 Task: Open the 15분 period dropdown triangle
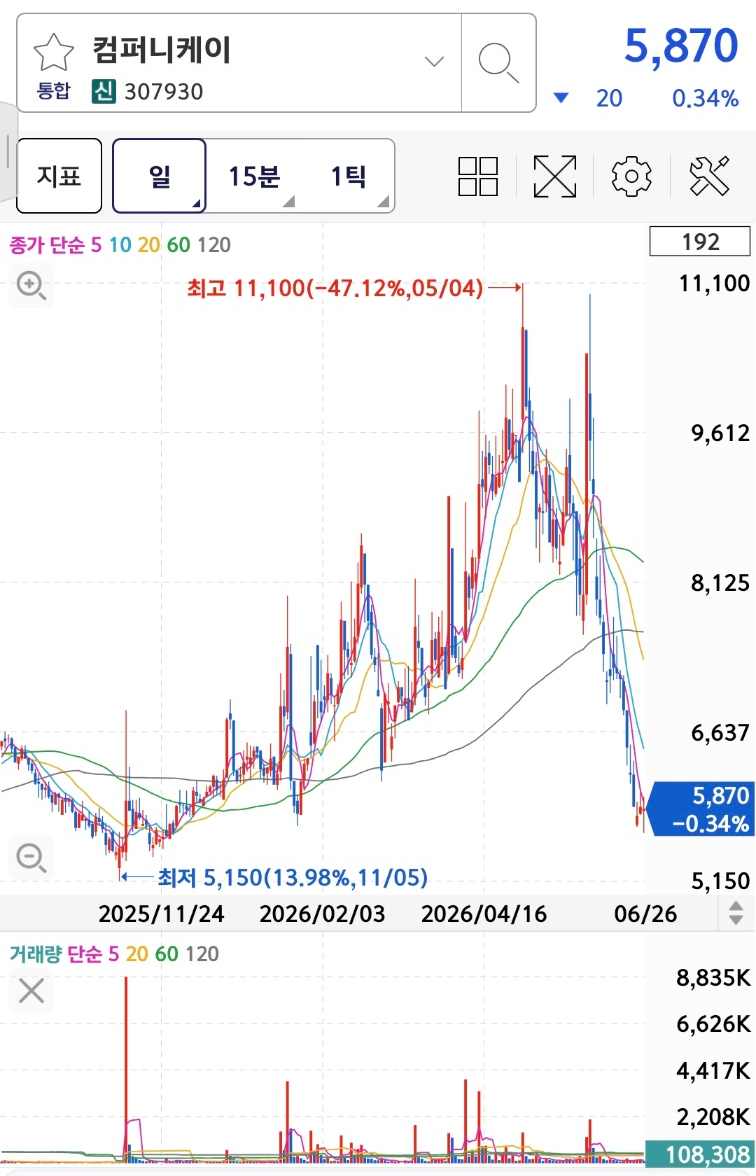pyautogui.click(x=290, y=202)
